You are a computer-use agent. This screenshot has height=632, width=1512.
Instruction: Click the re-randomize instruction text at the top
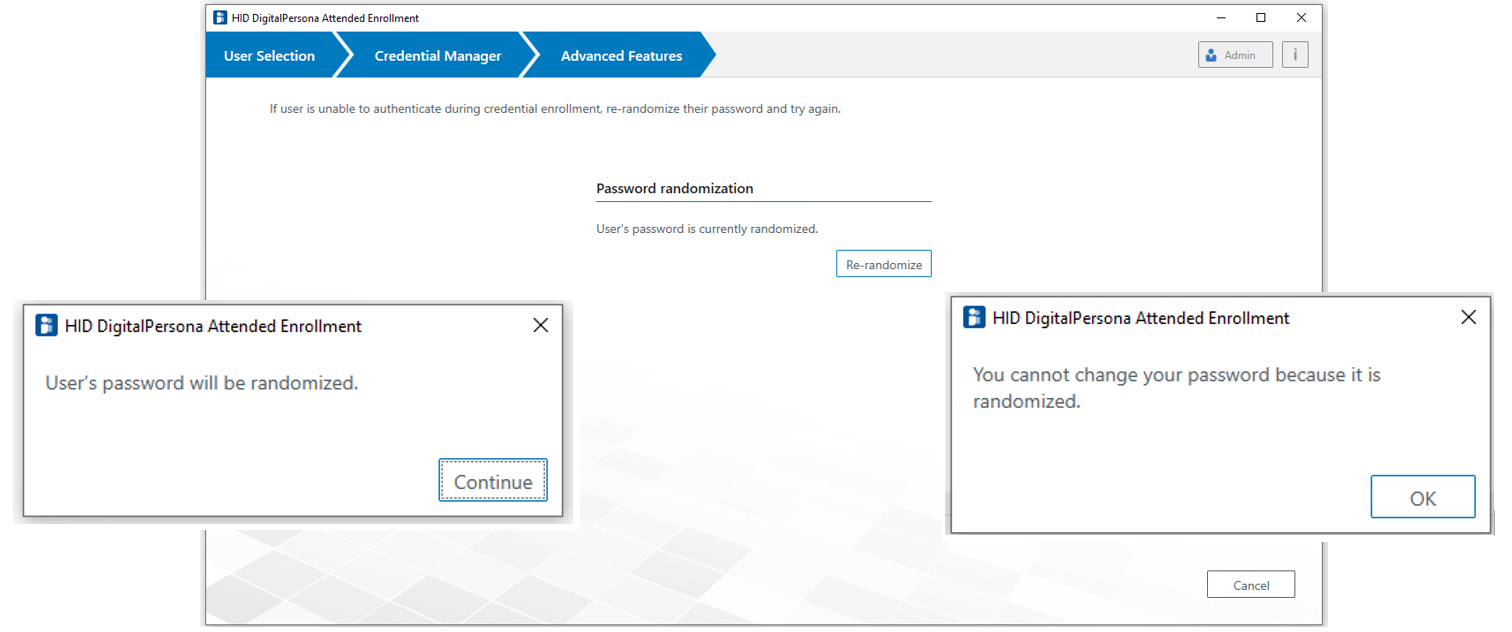tap(555, 109)
